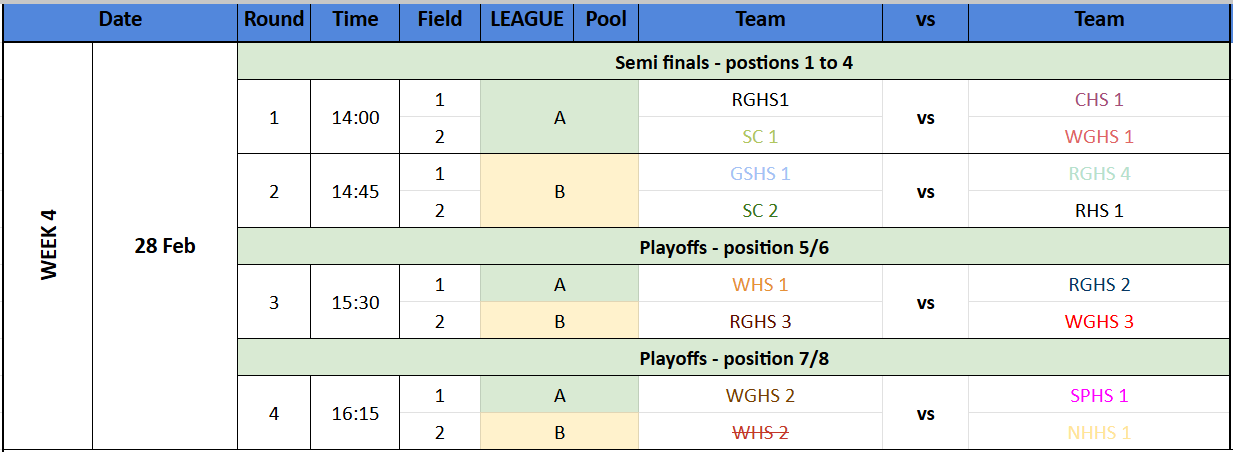Select the 28 Feb date cell

point(165,245)
